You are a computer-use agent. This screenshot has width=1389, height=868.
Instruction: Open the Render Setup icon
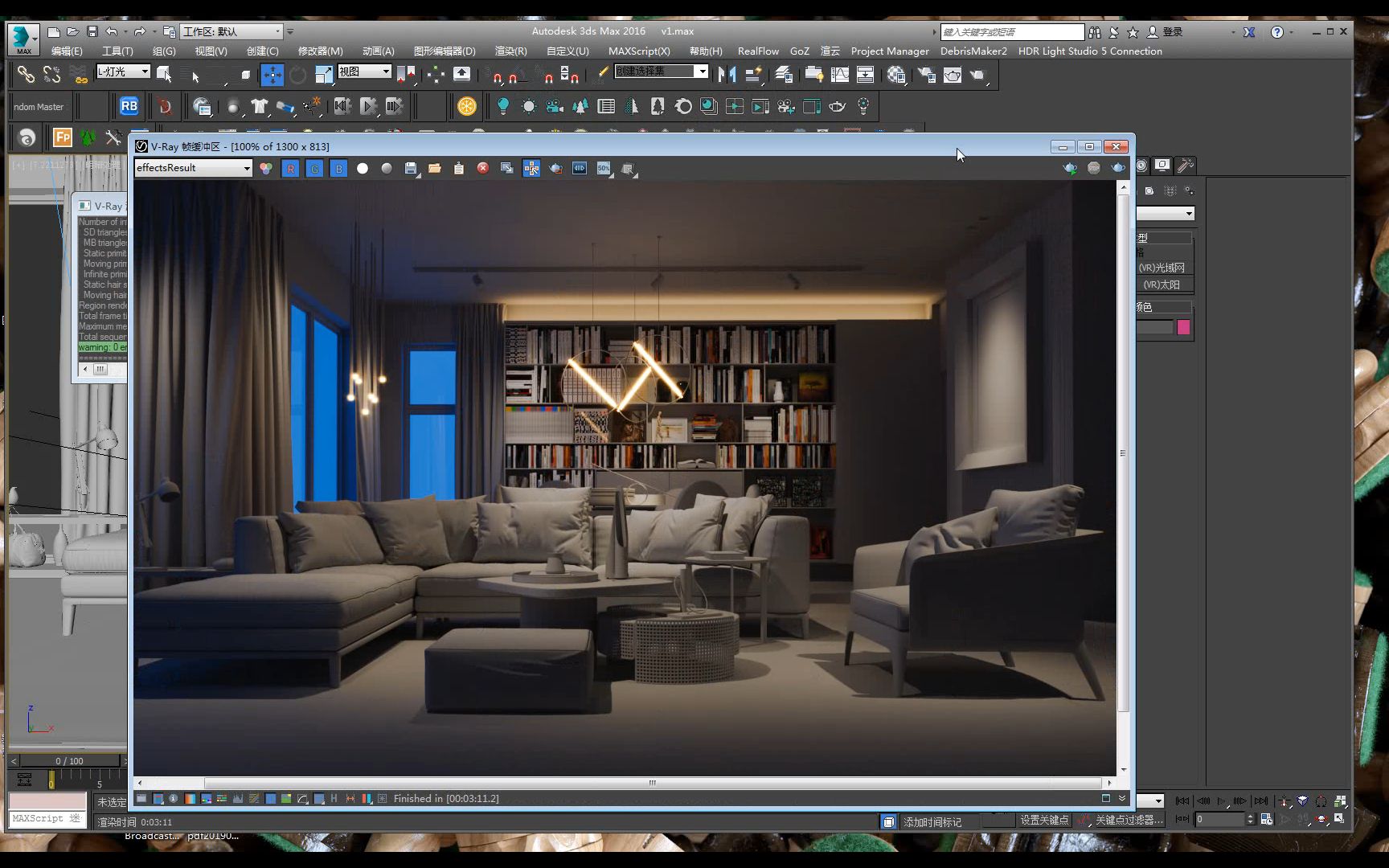coord(927,76)
